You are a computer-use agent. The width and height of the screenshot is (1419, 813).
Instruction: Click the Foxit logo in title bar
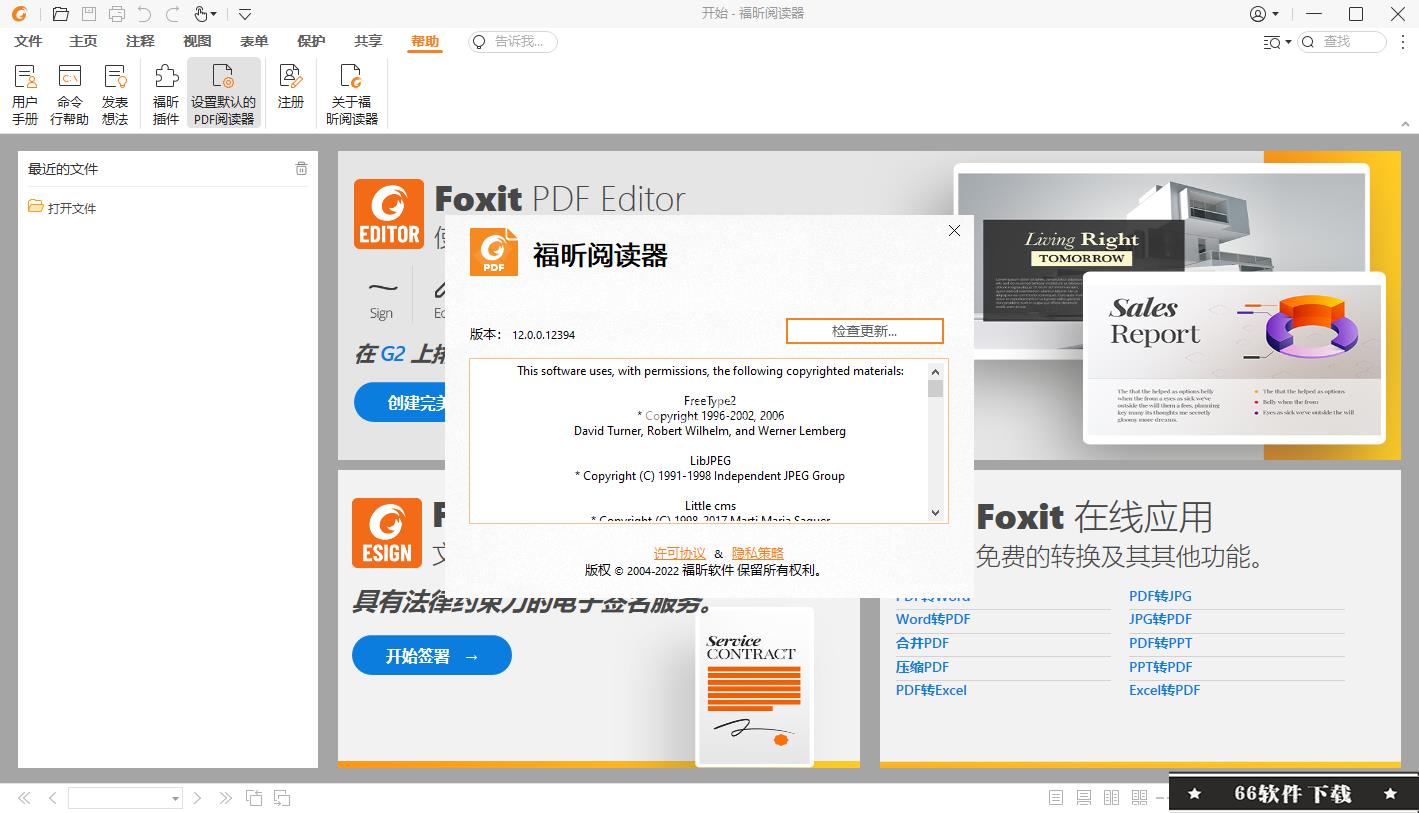pyautogui.click(x=20, y=14)
